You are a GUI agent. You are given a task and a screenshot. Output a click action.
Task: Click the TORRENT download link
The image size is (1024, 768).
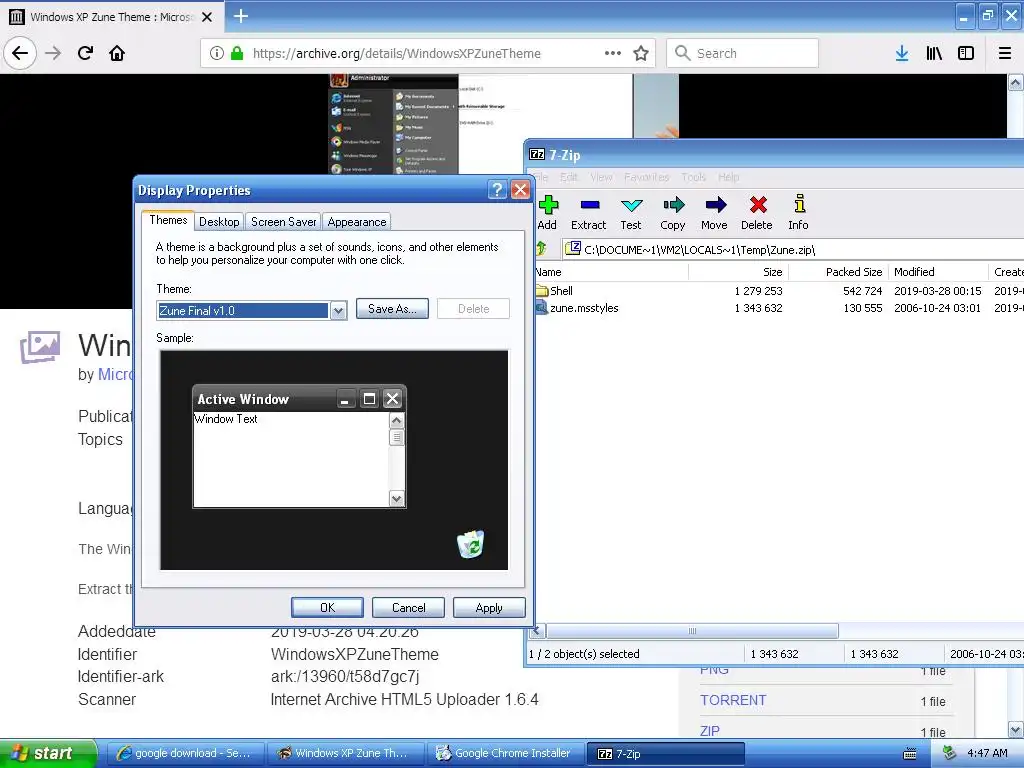[x=733, y=700]
